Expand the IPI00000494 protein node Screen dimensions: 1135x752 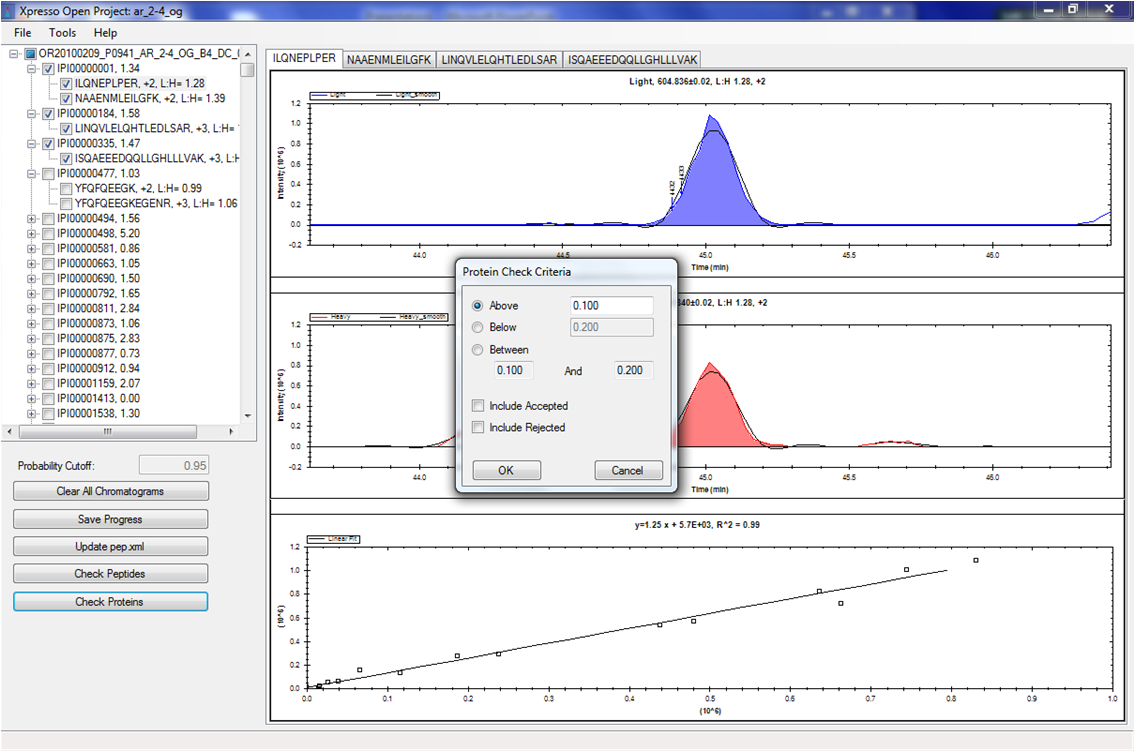pos(31,218)
